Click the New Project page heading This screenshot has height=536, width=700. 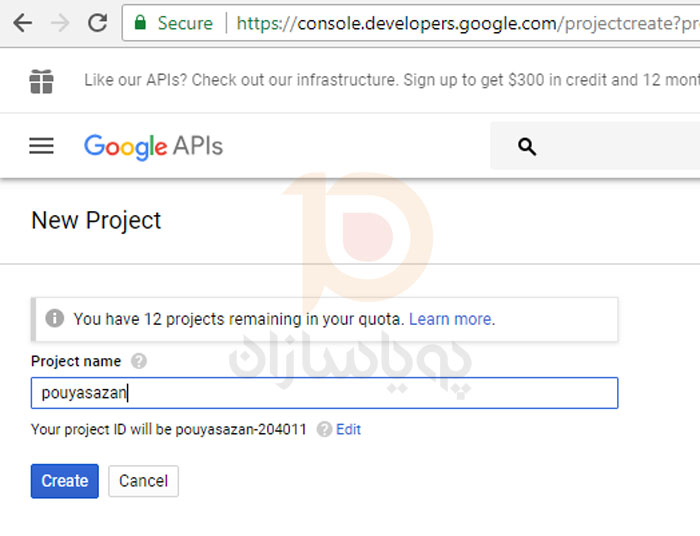96,220
